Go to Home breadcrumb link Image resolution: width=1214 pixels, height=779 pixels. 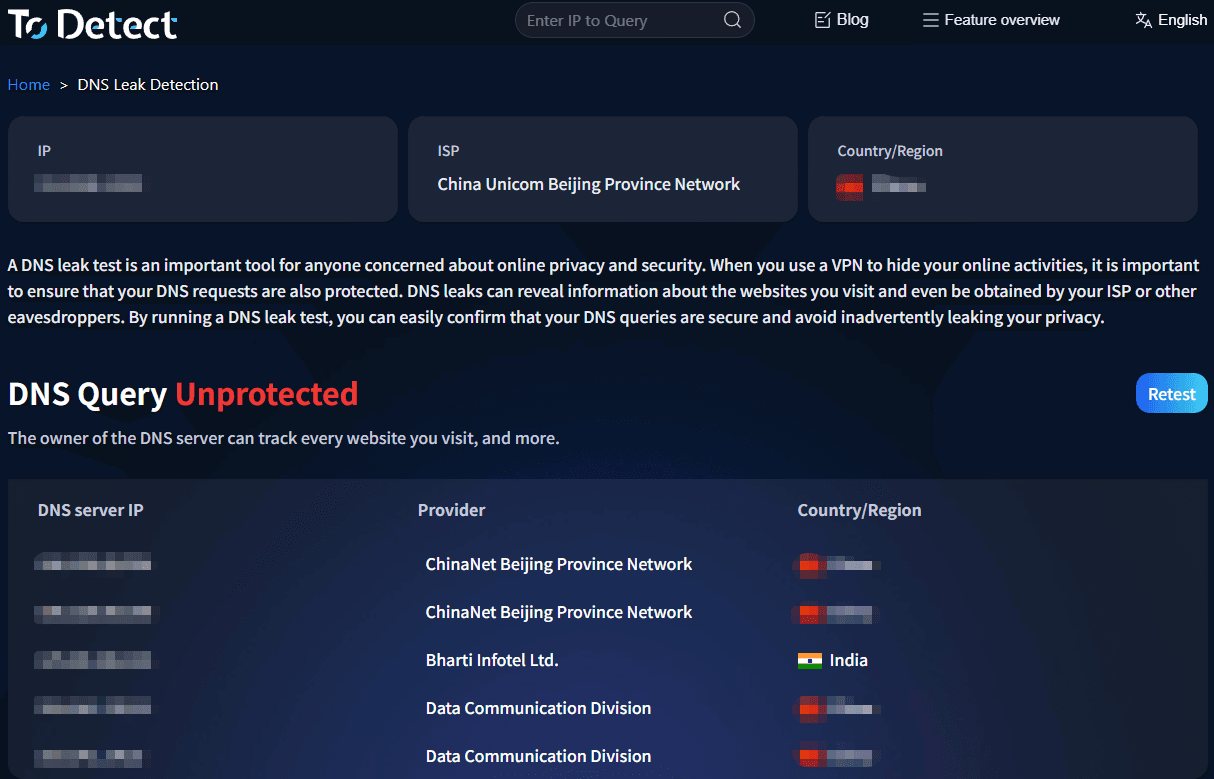click(29, 85)
